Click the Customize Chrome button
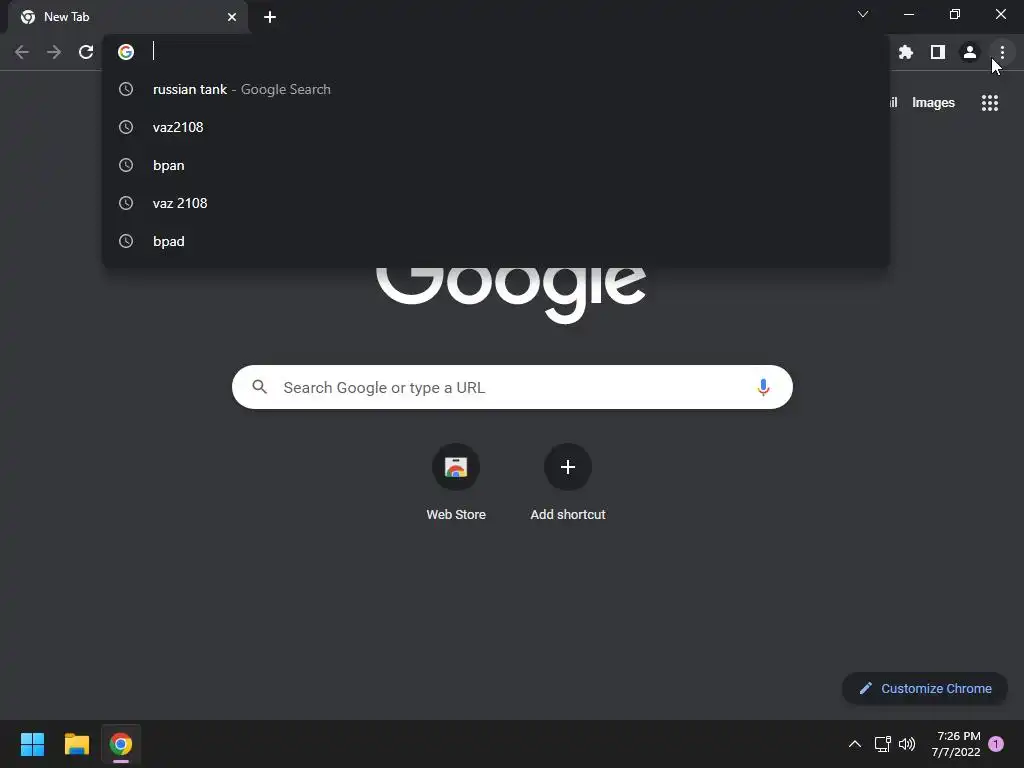Image resolution: width=1024 pixels, height=768 pixels. [x=925, y=688]
